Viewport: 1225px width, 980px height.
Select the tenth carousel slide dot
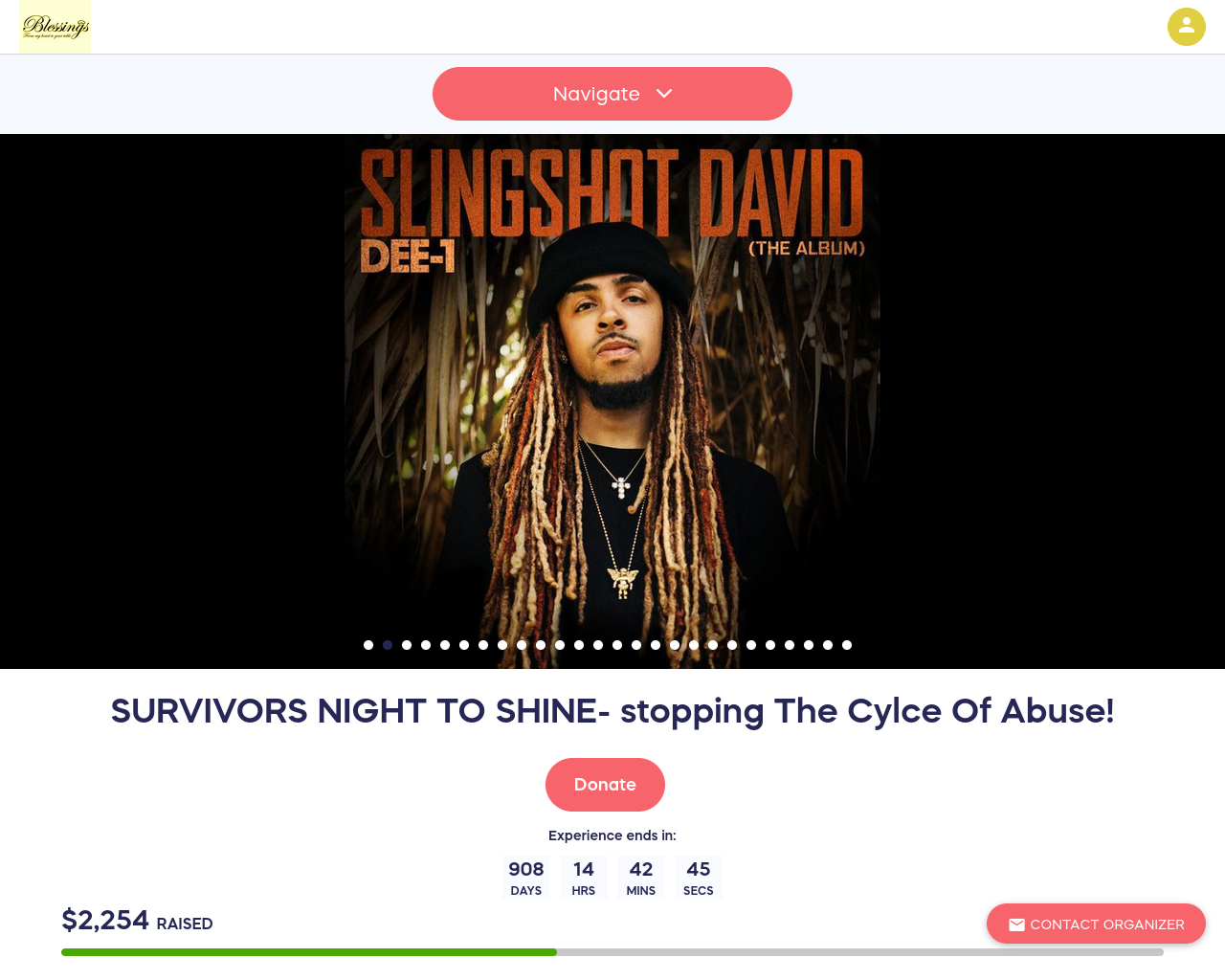(541, 645)
